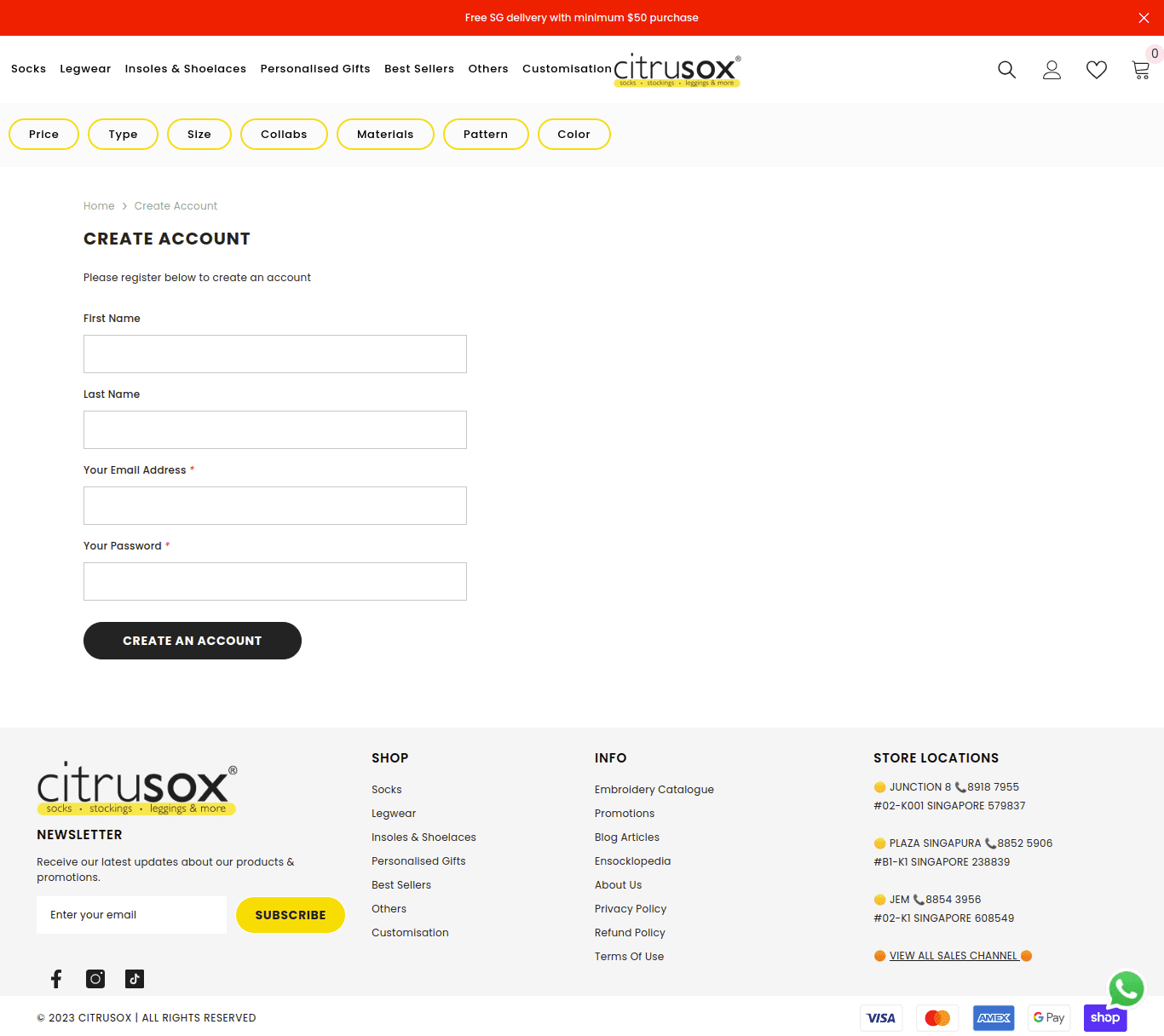The height and width of the screenshot is (1036, 1164).
Task: Open the Color filter pill
Action: [x=573, y=135]
